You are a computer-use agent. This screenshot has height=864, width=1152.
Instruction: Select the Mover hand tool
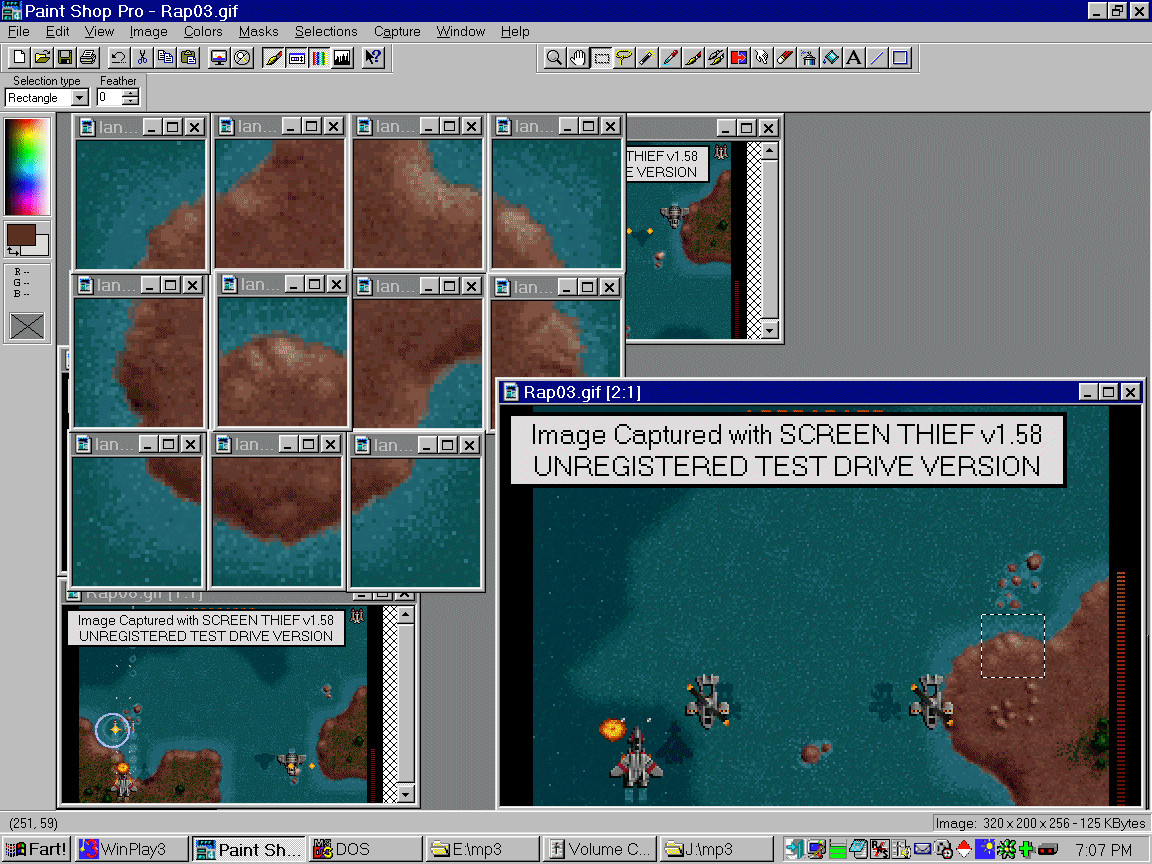[578, 58]
